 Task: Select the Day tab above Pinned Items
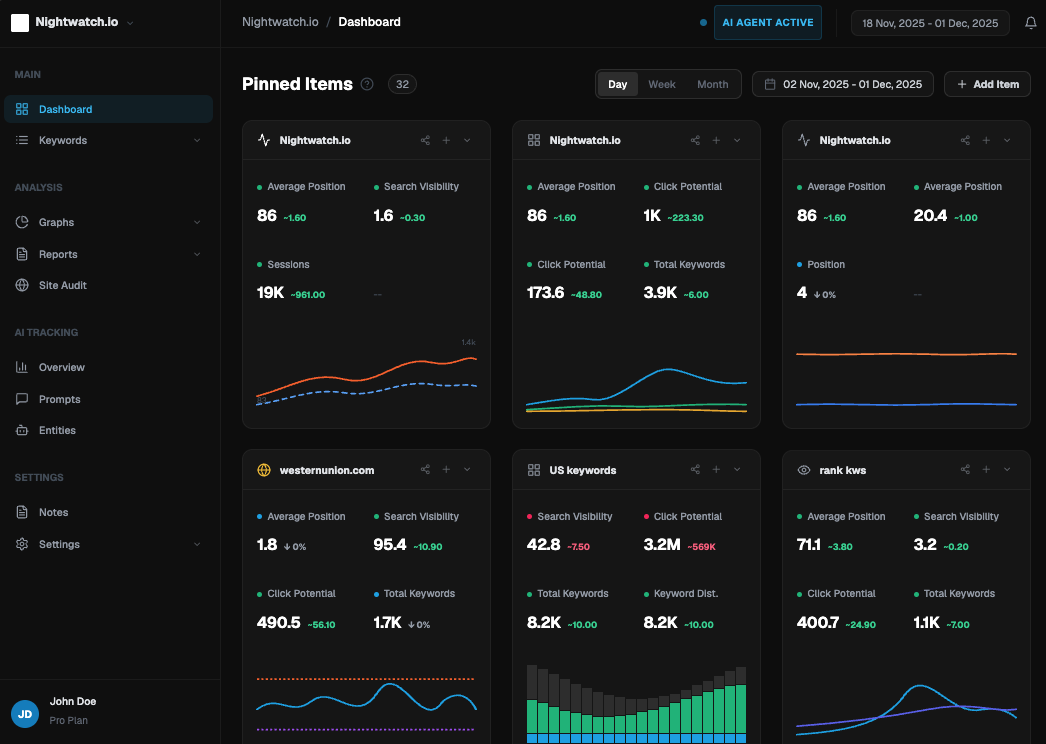[x=617, y=84]
